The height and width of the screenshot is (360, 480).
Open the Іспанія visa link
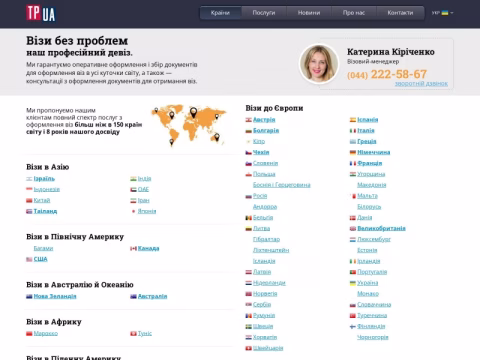(368, 120)
